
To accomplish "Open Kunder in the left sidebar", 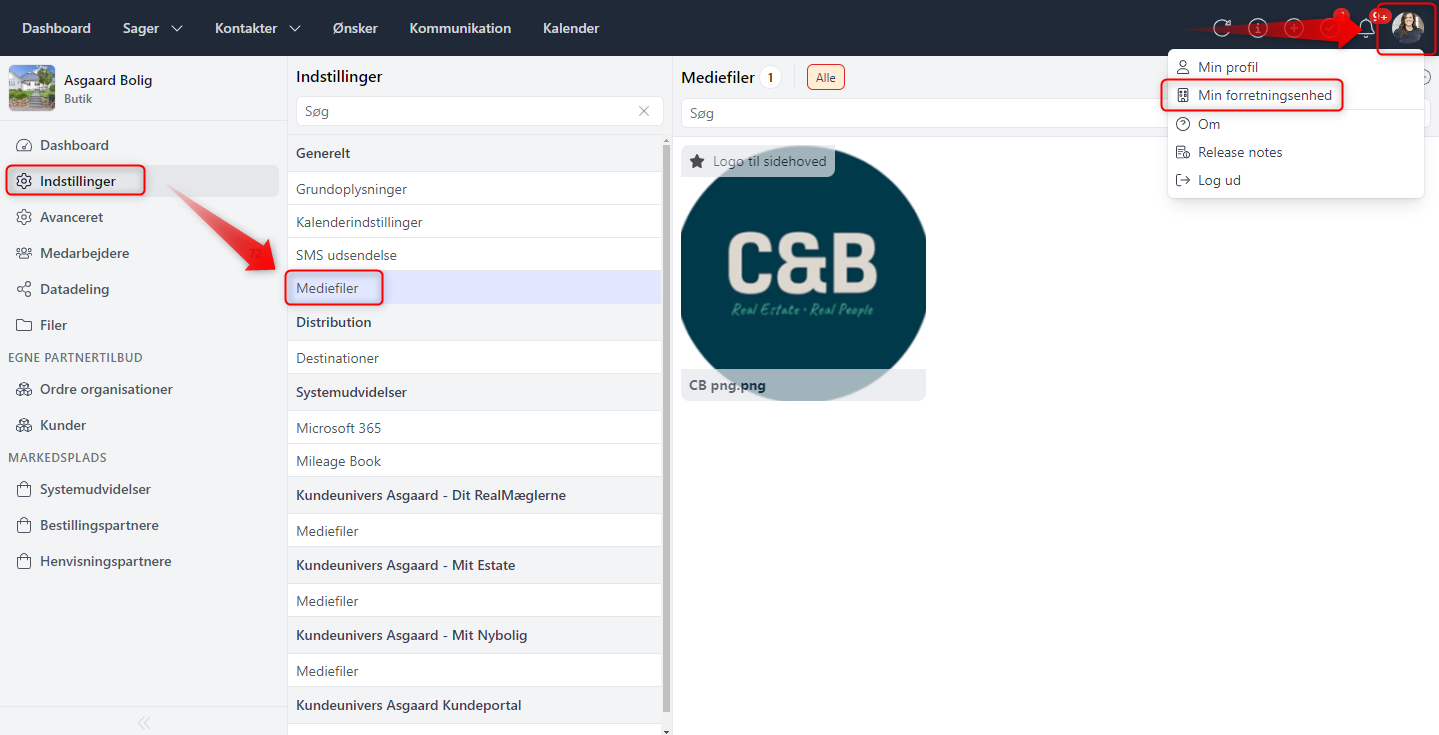I will point(143,425).
